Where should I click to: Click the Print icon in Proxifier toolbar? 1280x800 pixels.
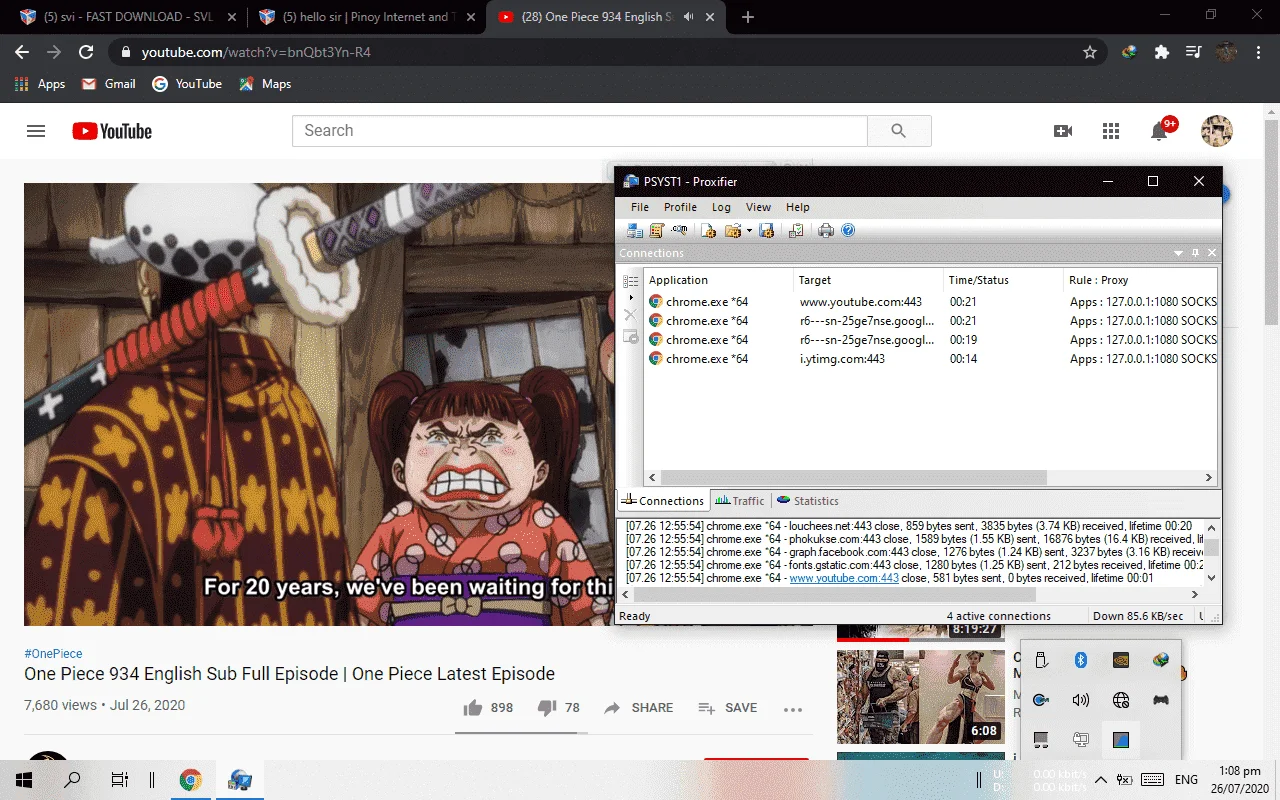click(x=826, y=231)
